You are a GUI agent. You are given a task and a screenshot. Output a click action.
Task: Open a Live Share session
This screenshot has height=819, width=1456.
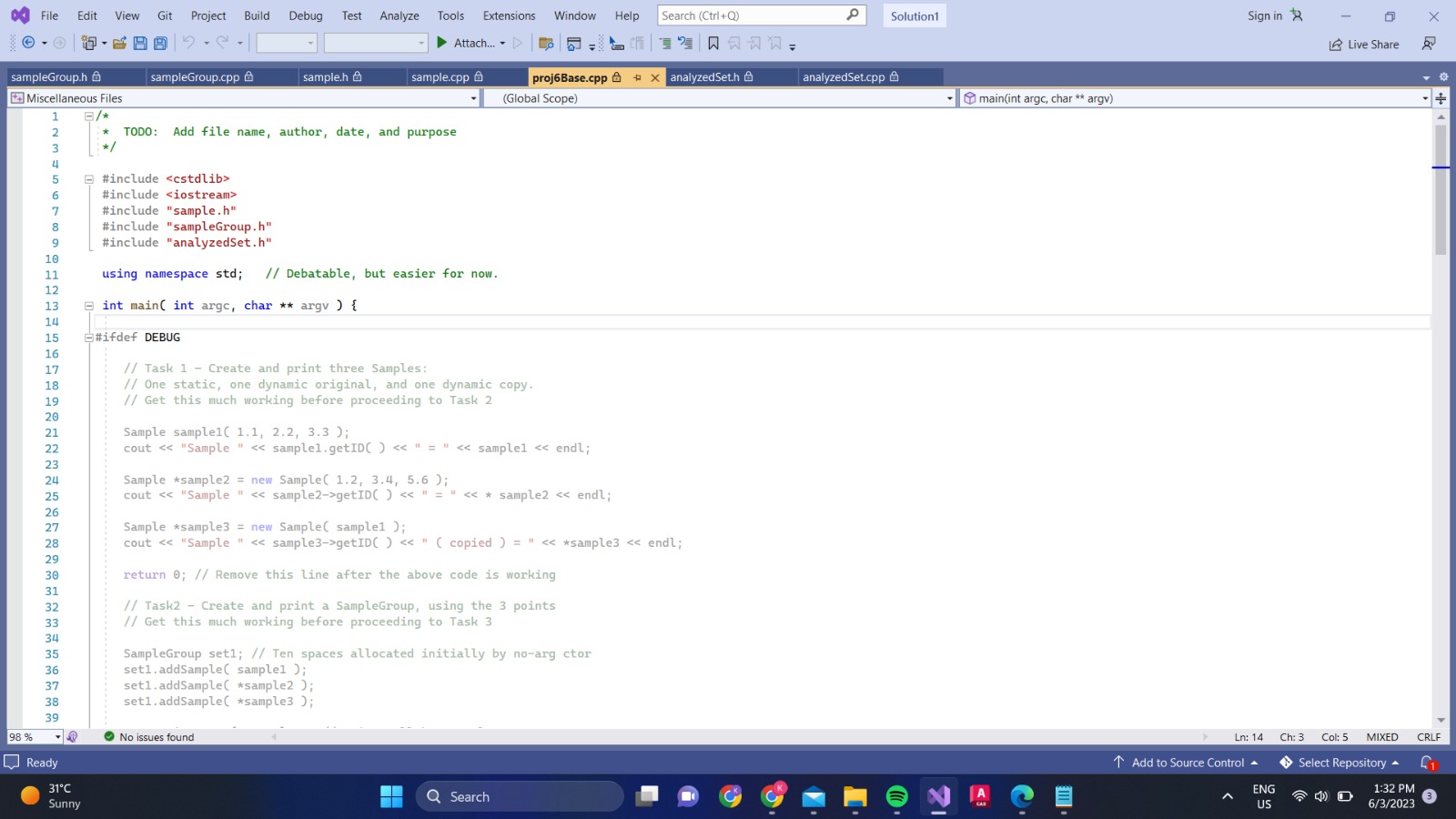tap(1363, 44)
